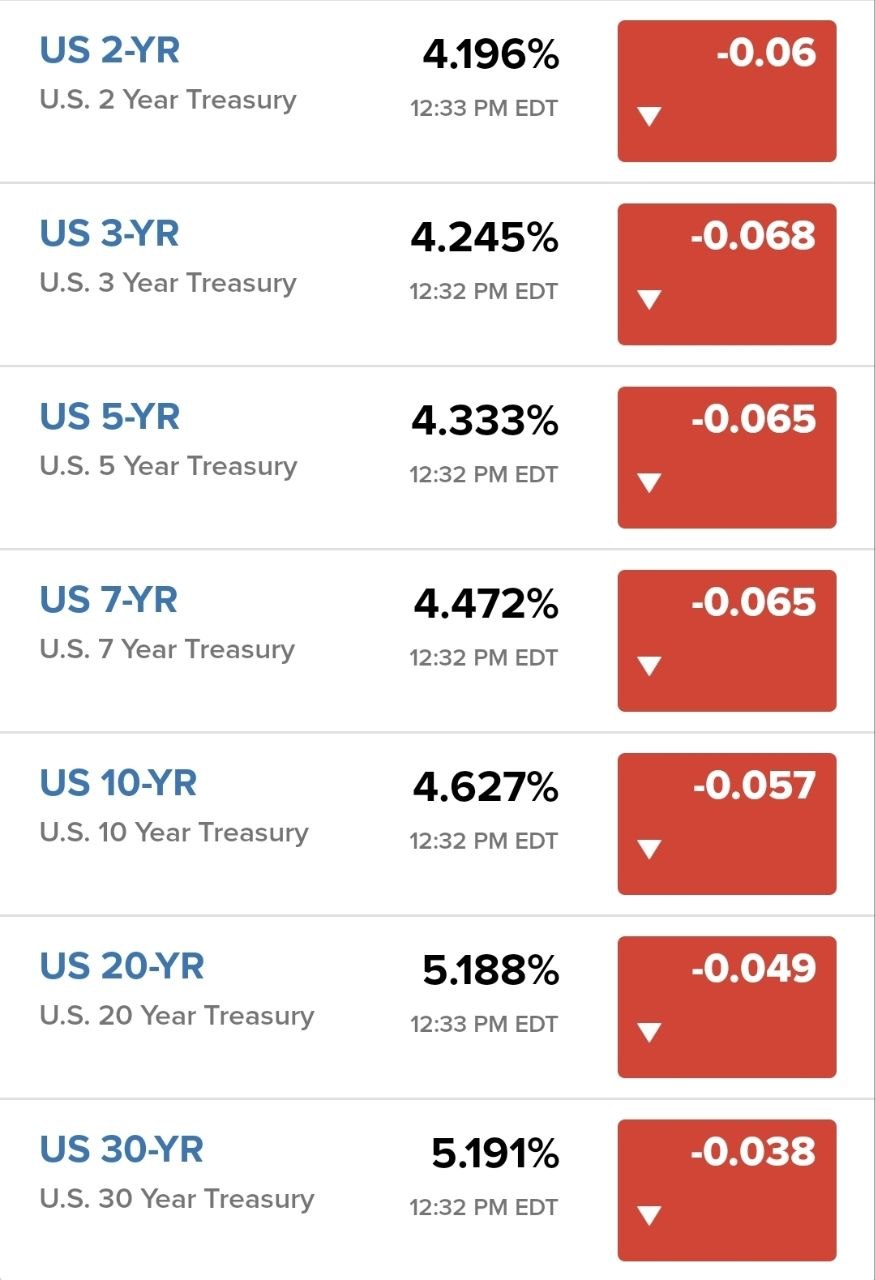875x1280 pixels.
Task: Select the U.S. 30 Year Treasury description
Action: [177, 1198]
